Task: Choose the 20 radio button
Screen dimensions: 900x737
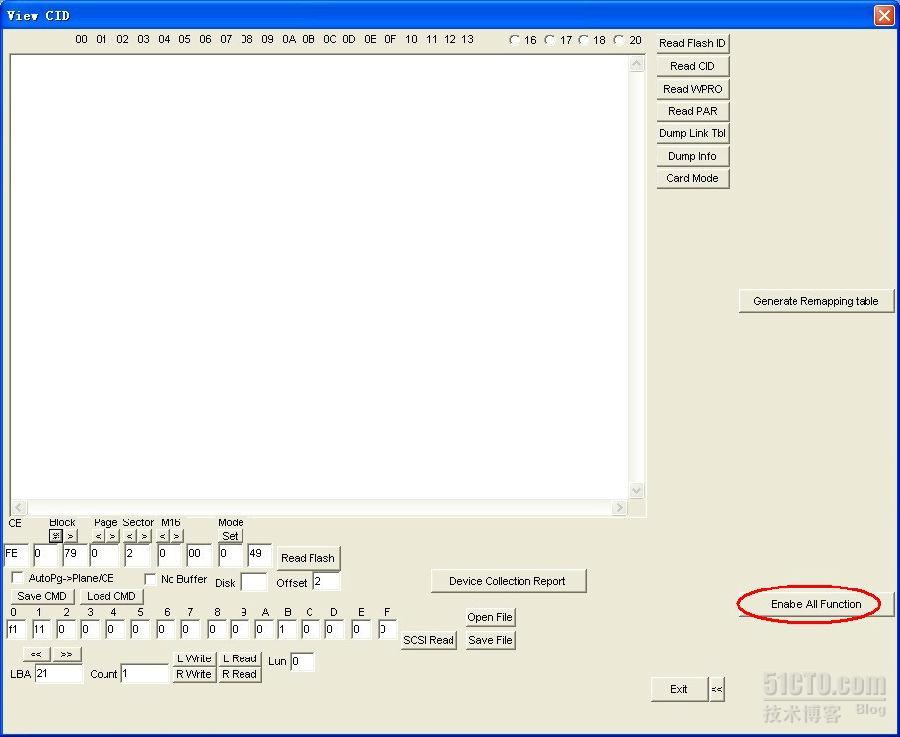Action: [619, 40]
